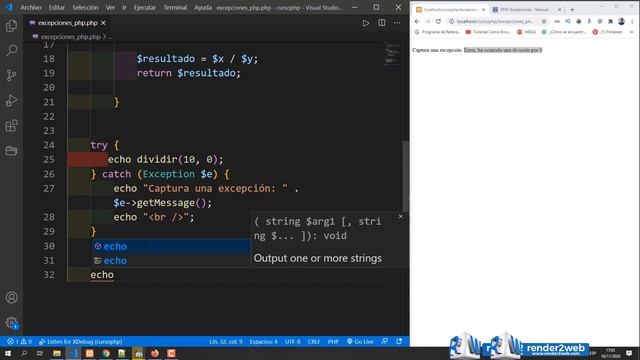
Task: Open More Actions ellipsis in editor
Action: pos(397,23)
